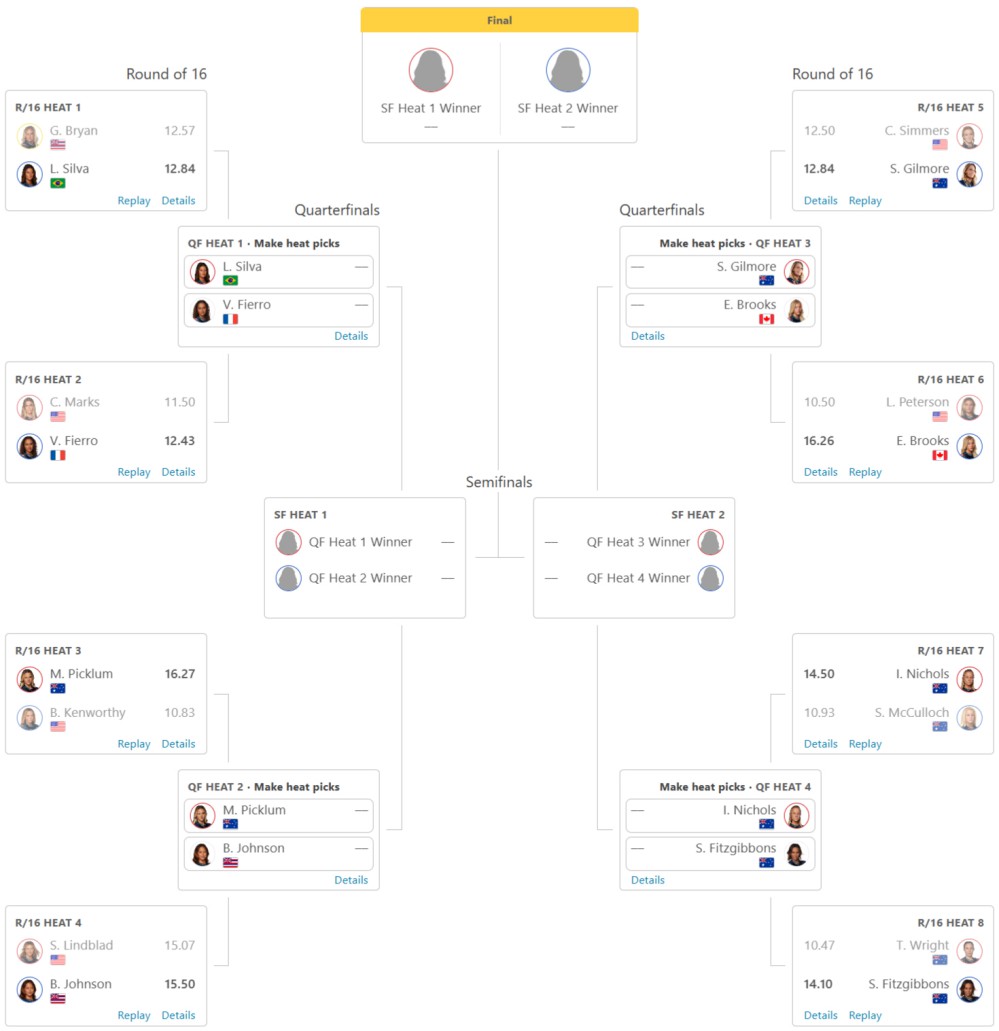Screen dimensions: 999x1031
Task: Pick I. Nichols in QF Heat 4
Action: coord(720,815)
